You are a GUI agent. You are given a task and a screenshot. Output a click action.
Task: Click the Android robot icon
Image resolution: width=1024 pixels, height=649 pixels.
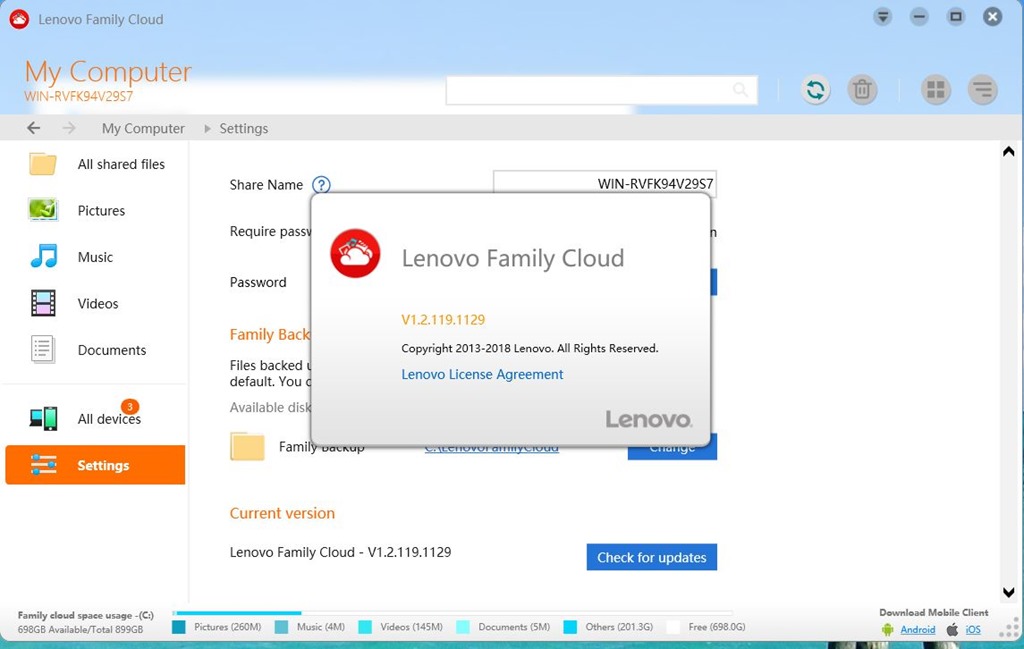pos(887,630)
